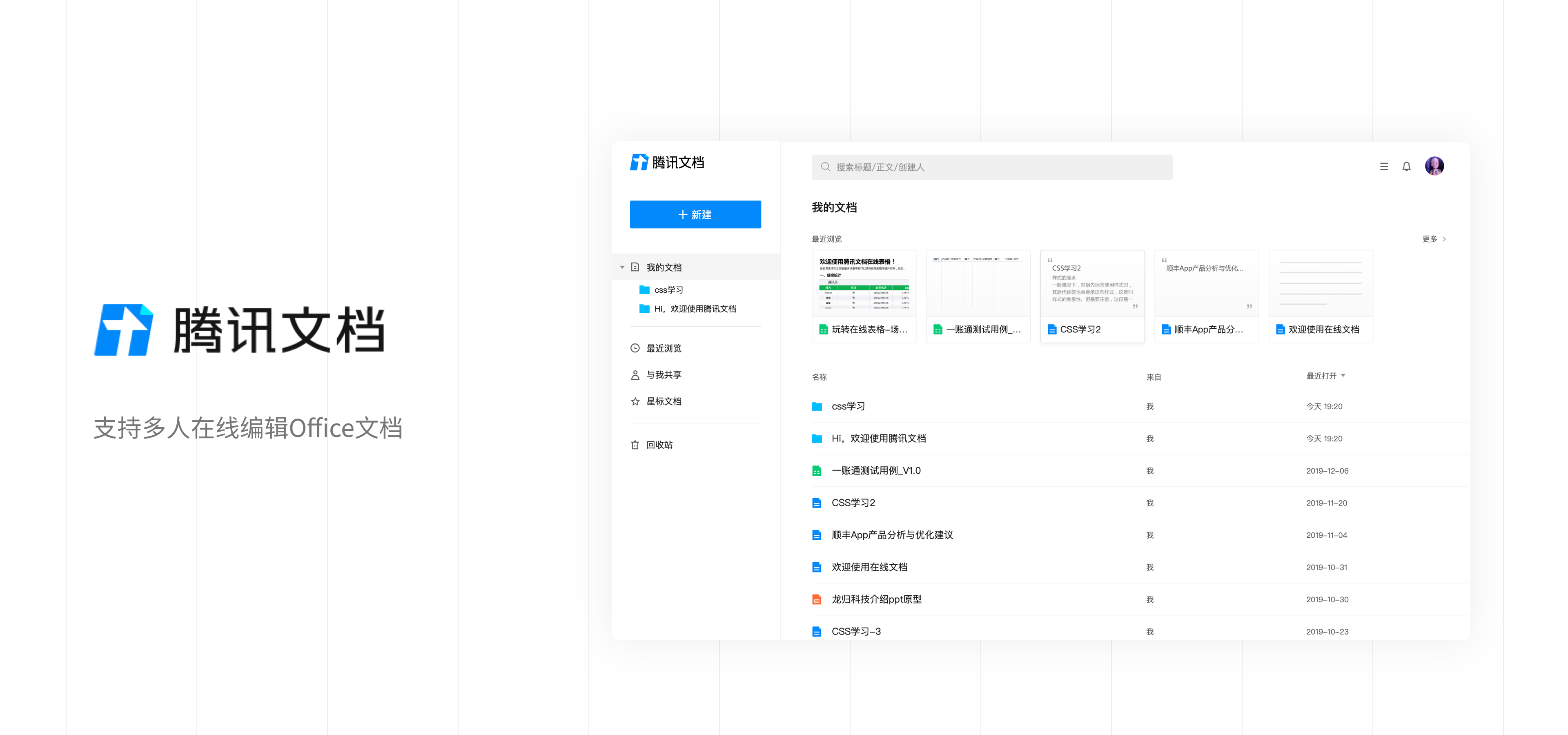Open Hi，欢迎使用腾讯文档 in the file list
Viewport: 1568px width, 735px height.
(878, 439)
